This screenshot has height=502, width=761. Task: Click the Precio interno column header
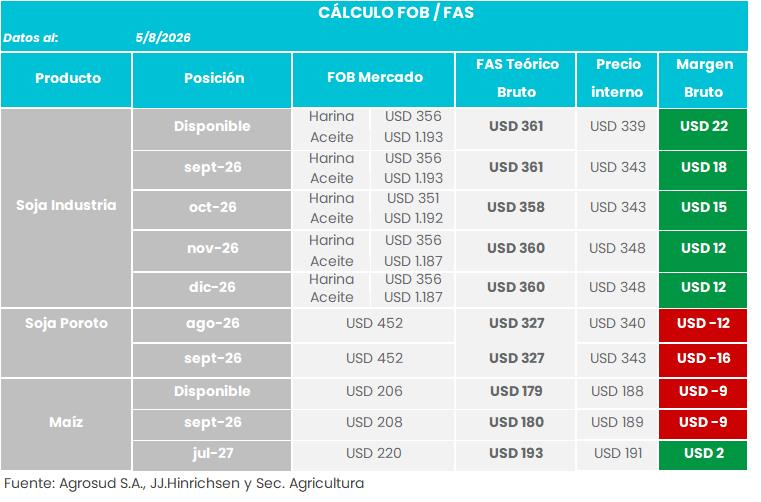pos(617,80)
